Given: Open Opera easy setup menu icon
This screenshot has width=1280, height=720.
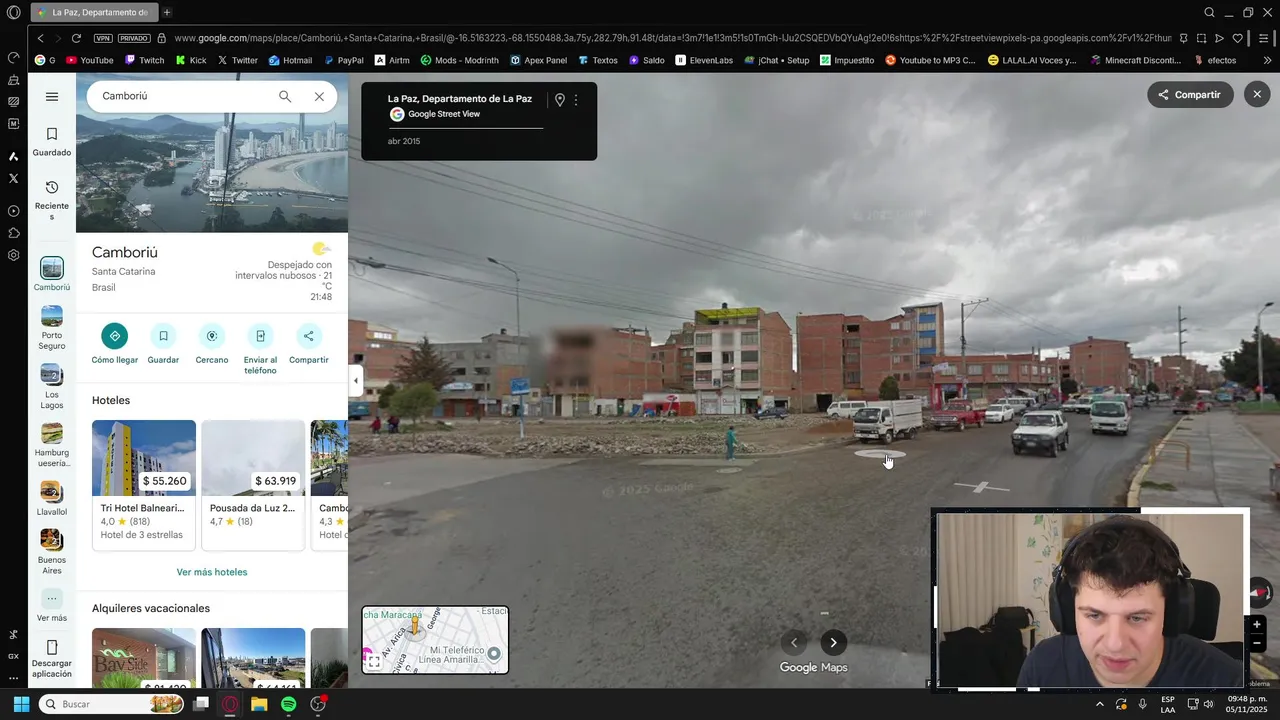Looking at the screenshot, I should tap(1265, 38).
